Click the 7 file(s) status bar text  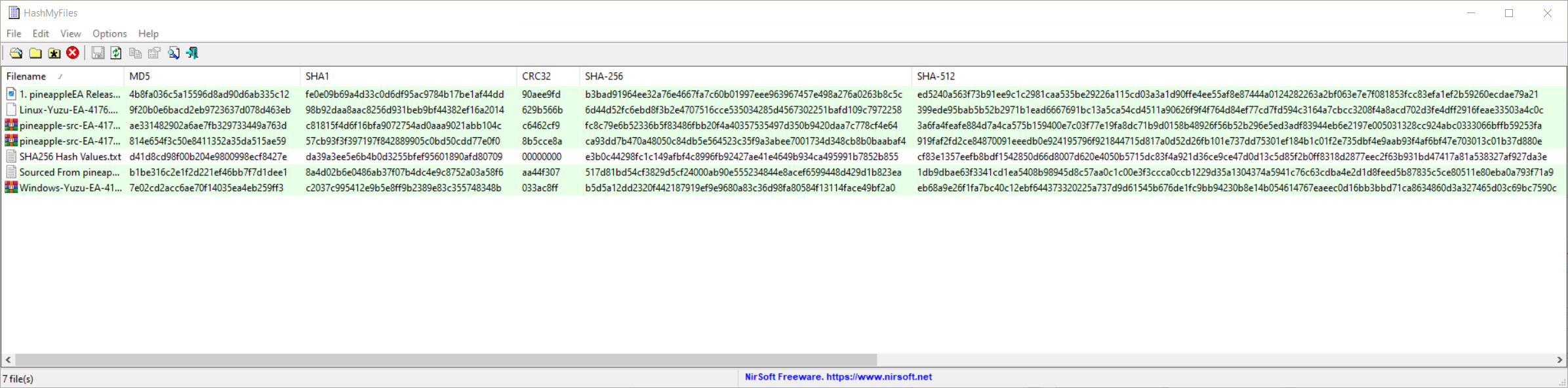point(18,379)
